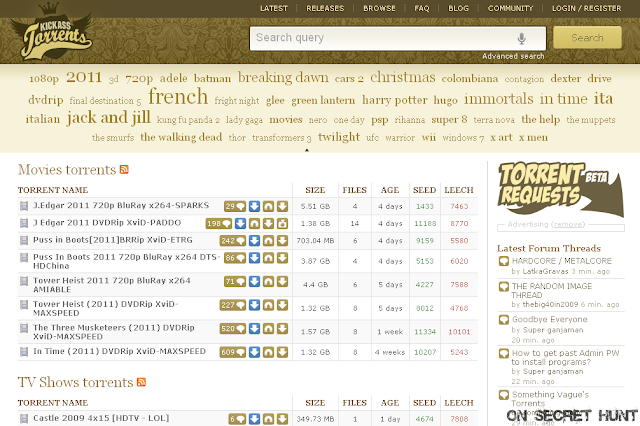Open the FAQ menu item
640x426 pixels.
coord(422,8)
